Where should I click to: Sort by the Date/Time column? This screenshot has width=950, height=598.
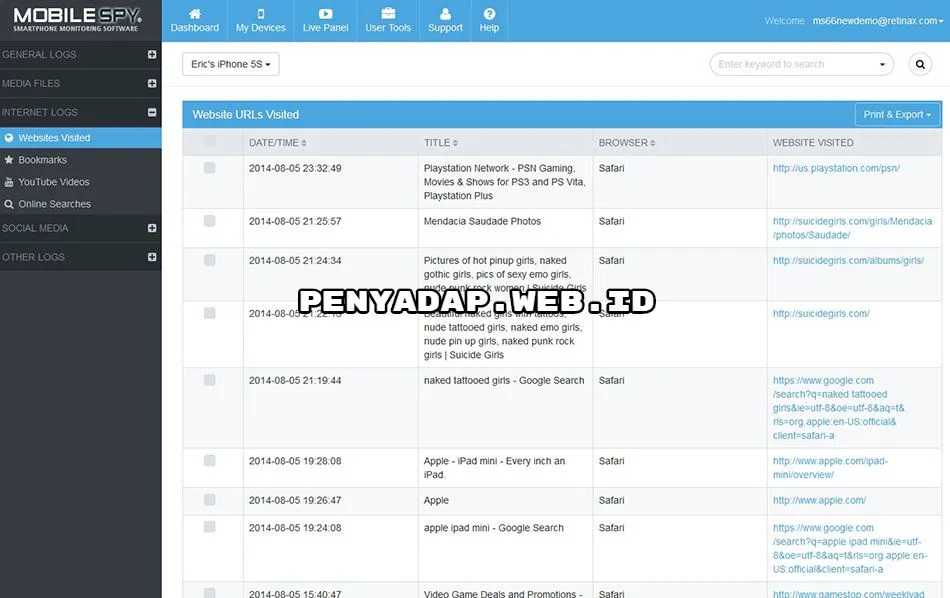[277, 143]
